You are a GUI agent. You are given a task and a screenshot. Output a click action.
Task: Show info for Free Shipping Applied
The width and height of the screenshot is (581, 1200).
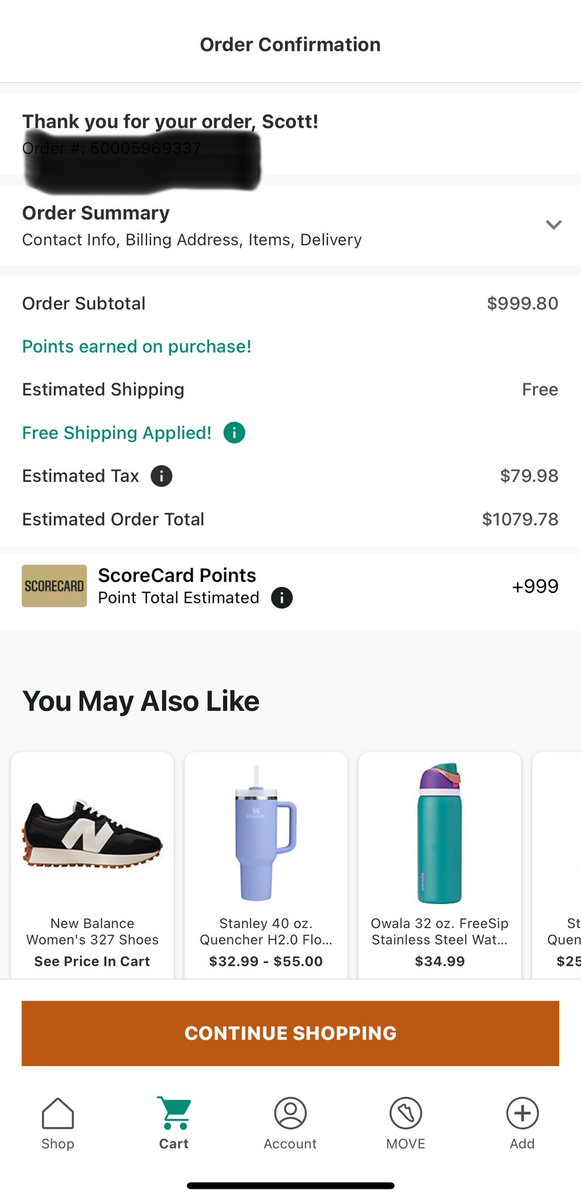[x=234, y=433]
